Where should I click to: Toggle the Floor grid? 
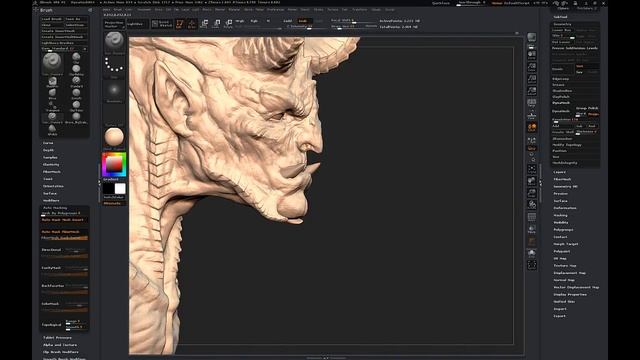[x=531, y=115]
